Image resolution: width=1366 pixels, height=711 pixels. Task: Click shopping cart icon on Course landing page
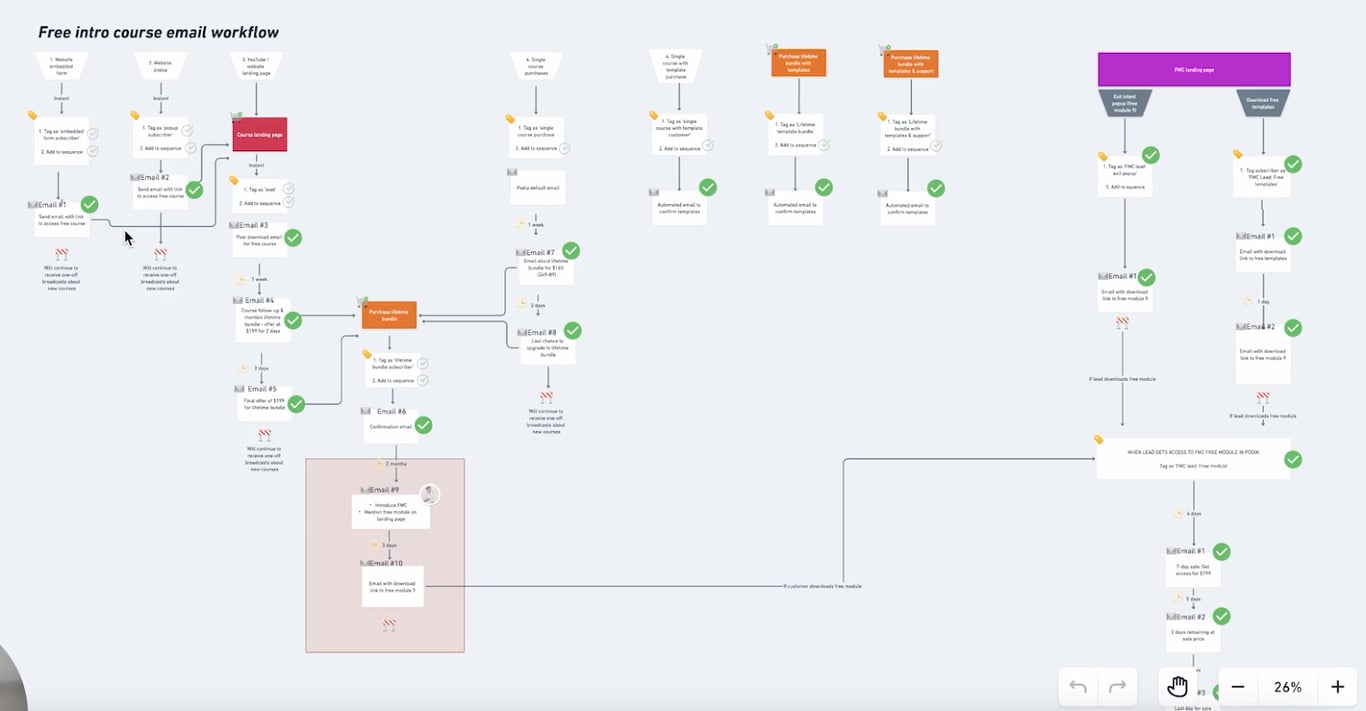(236, 117)
